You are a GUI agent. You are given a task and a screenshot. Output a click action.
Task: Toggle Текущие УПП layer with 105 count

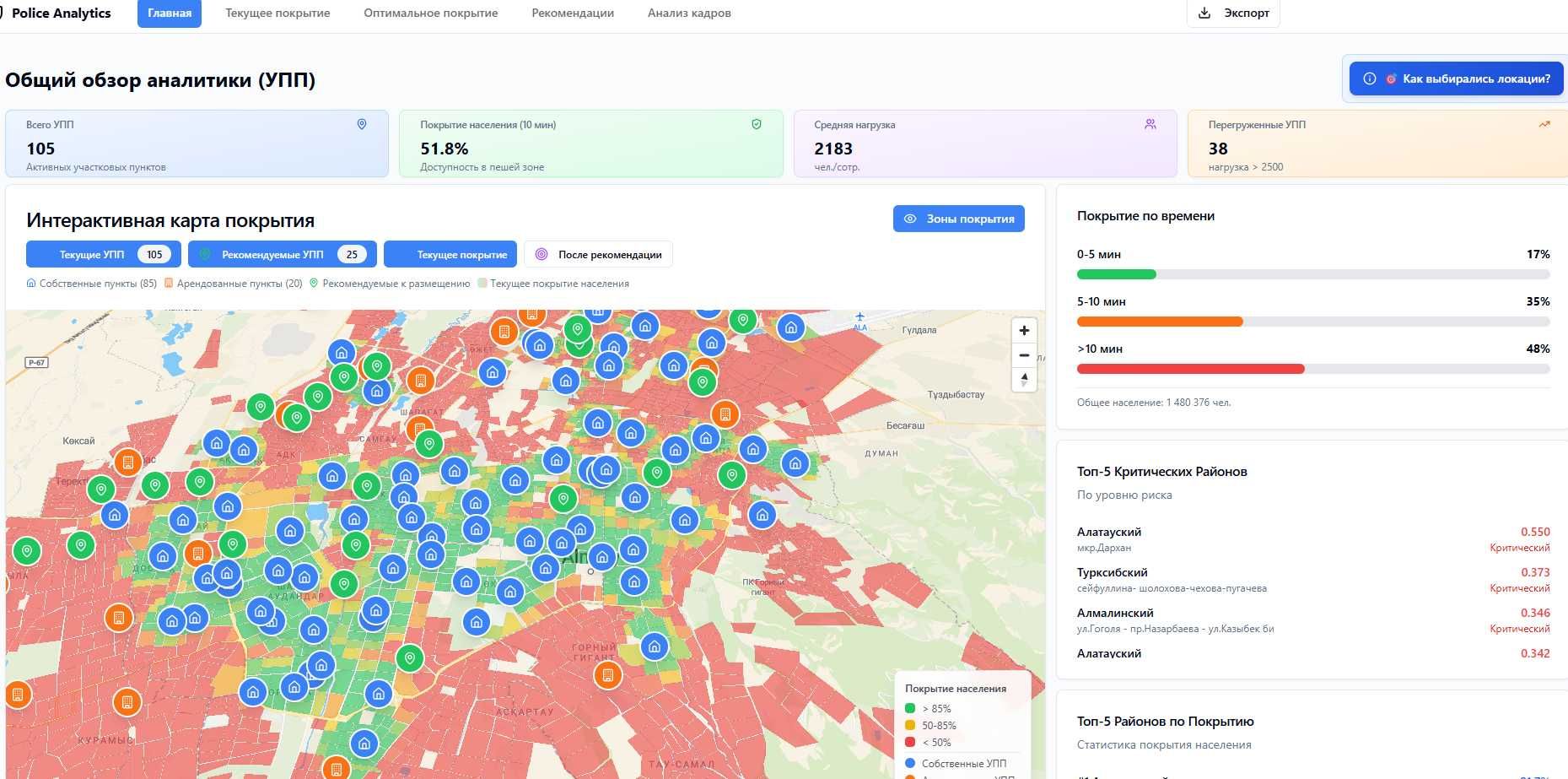[104, 254]
